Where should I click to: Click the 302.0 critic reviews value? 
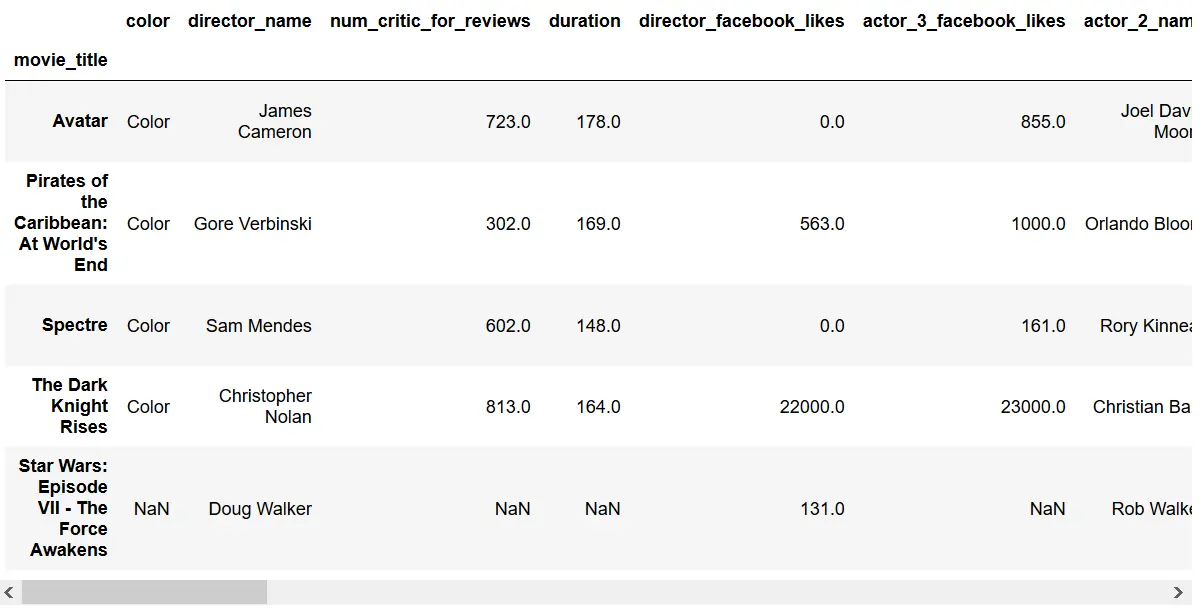pyautogui.click(x=508, y=224)
